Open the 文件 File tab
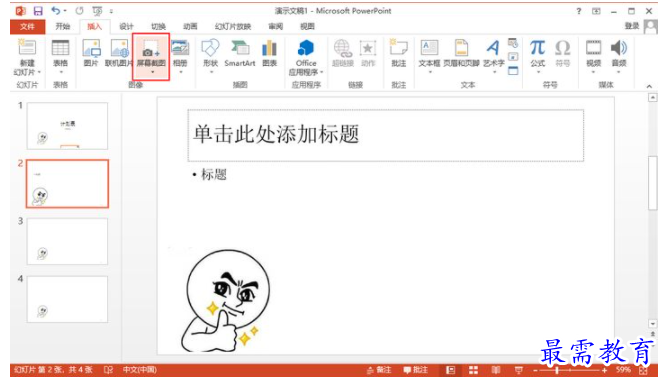The width and height of the screenshot is (662, 383). 27,27
